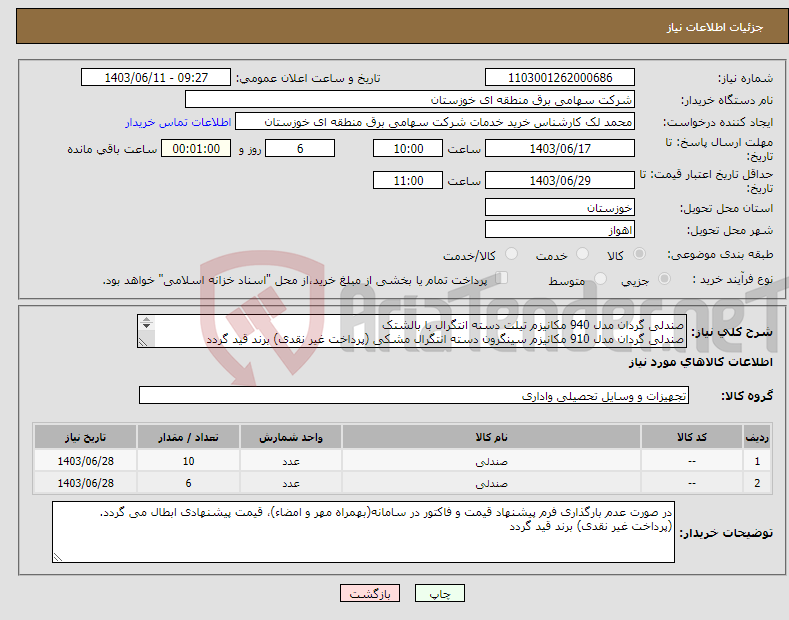Select the متوسط purchase type radio
The image size is (789, 620).
(x=600, y=279)
